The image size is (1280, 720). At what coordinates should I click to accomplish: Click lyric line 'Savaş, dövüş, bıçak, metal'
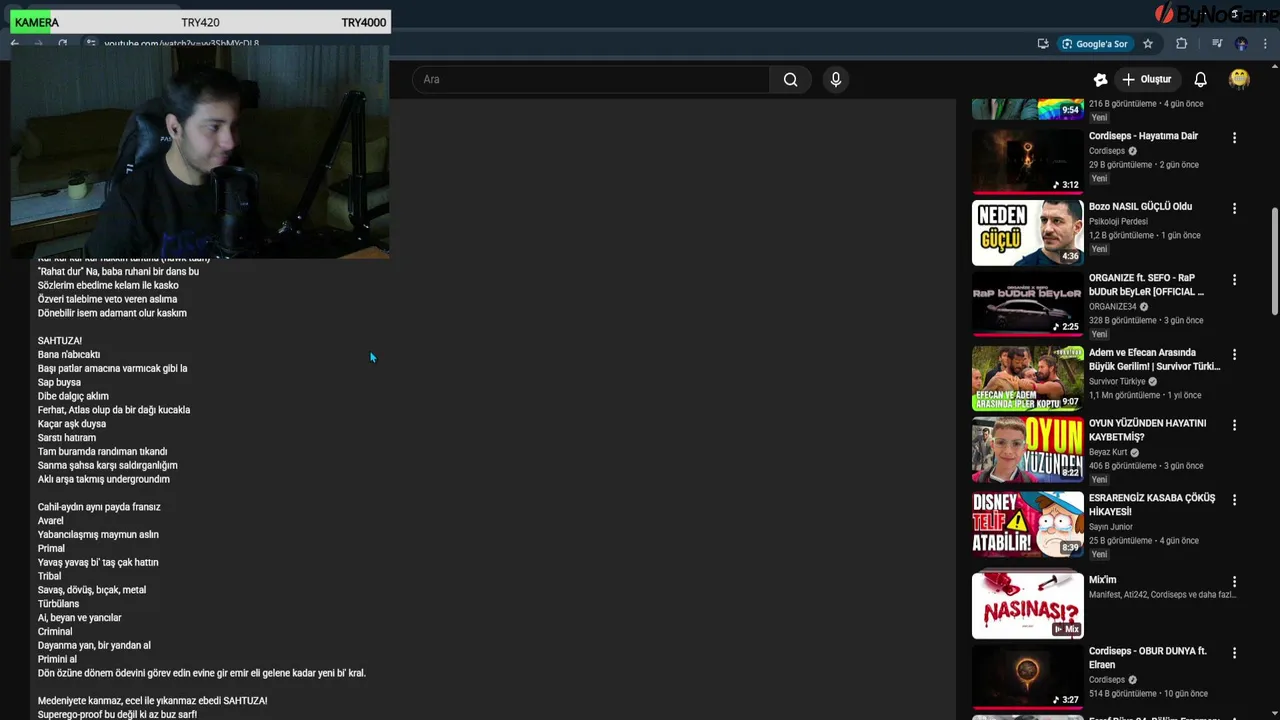click(x=92, y=590)
